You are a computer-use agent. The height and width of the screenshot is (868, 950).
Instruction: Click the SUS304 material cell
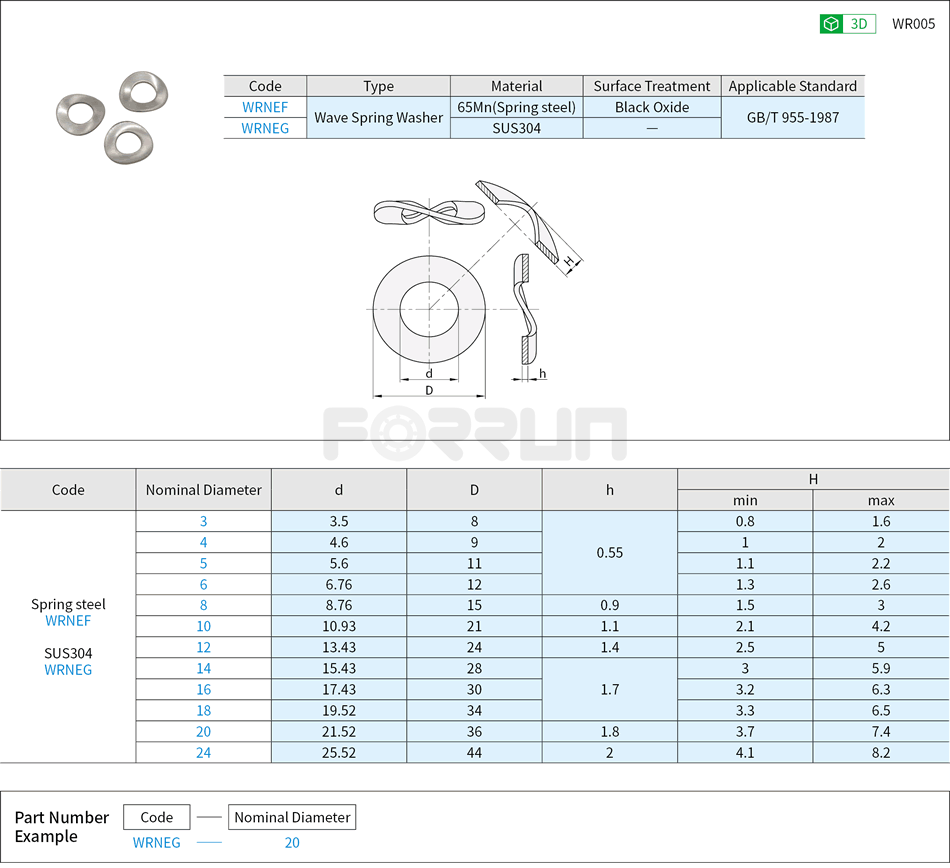click(517, 128)
